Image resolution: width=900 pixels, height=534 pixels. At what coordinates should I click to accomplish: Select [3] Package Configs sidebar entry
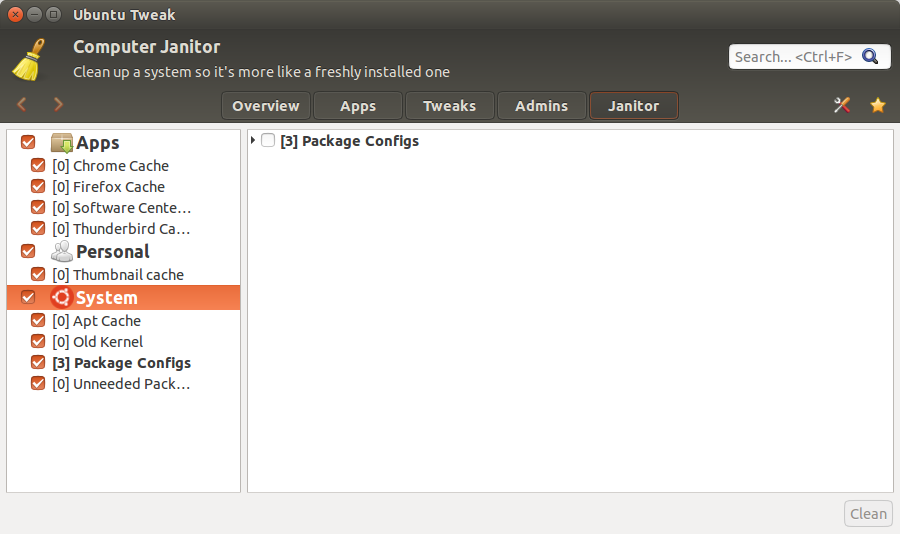122,363
